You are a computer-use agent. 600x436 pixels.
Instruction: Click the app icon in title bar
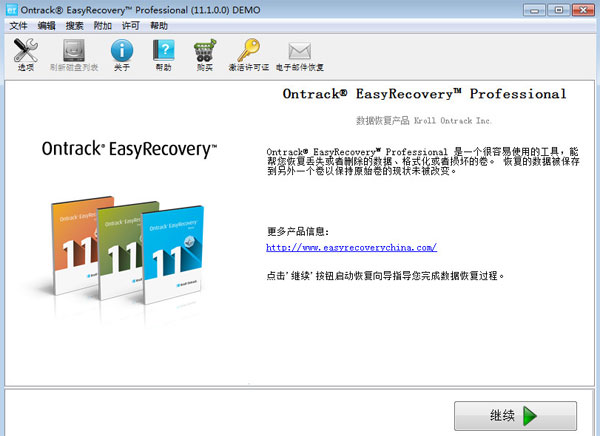(x=12, y=10)
